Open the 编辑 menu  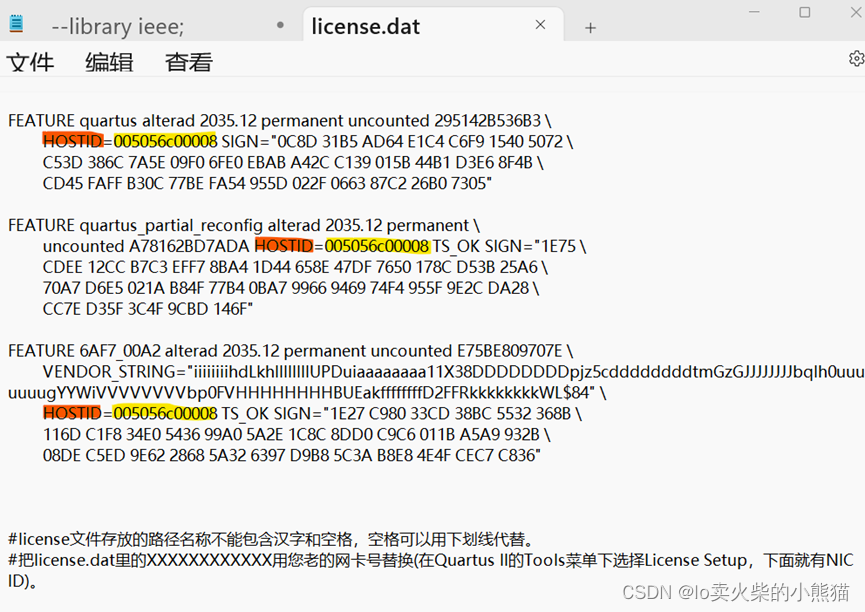[x=109, y=62]
